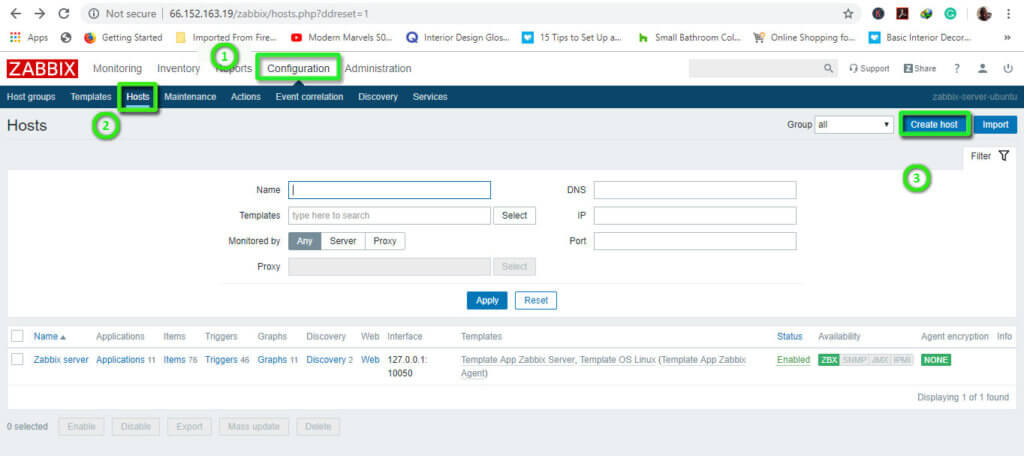Focus the DNS input field
This screenshot has width=1024, height=456.
(x=694, y=190)
